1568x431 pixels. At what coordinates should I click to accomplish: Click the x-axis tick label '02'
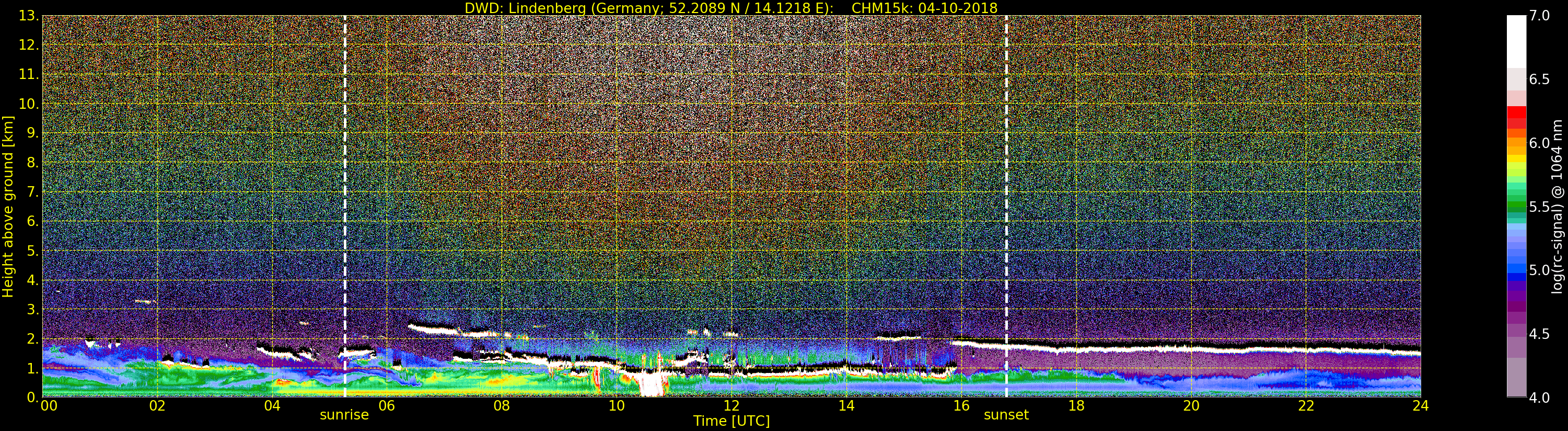[x=157, y=406]
